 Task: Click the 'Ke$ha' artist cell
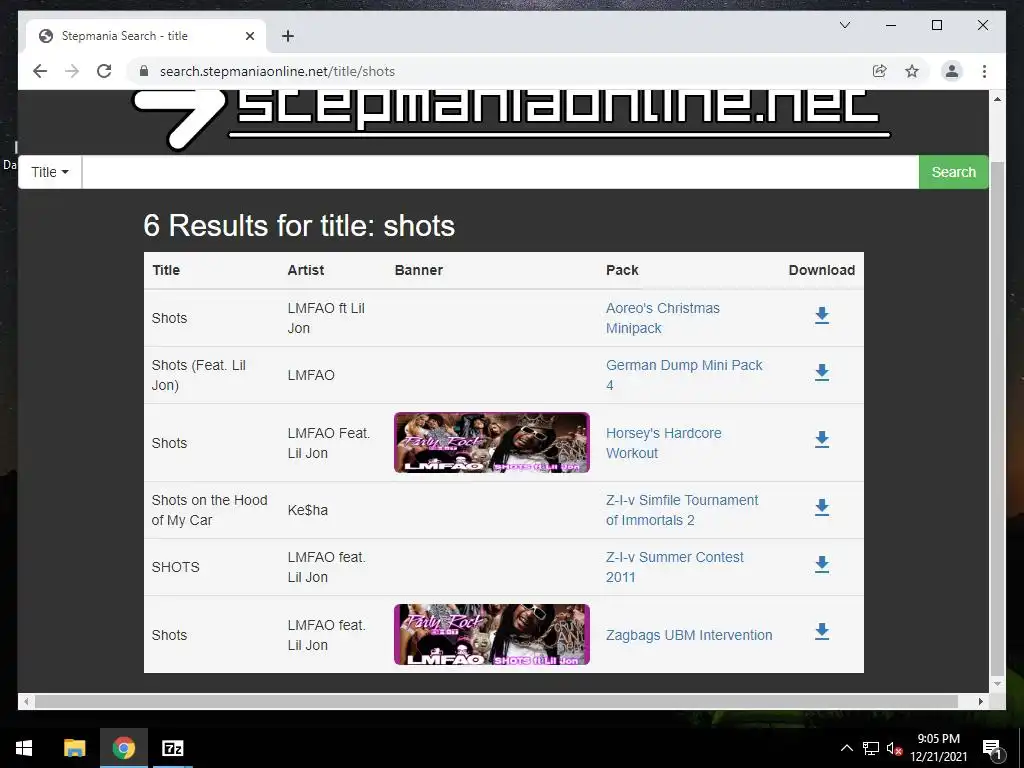point(308,510)
